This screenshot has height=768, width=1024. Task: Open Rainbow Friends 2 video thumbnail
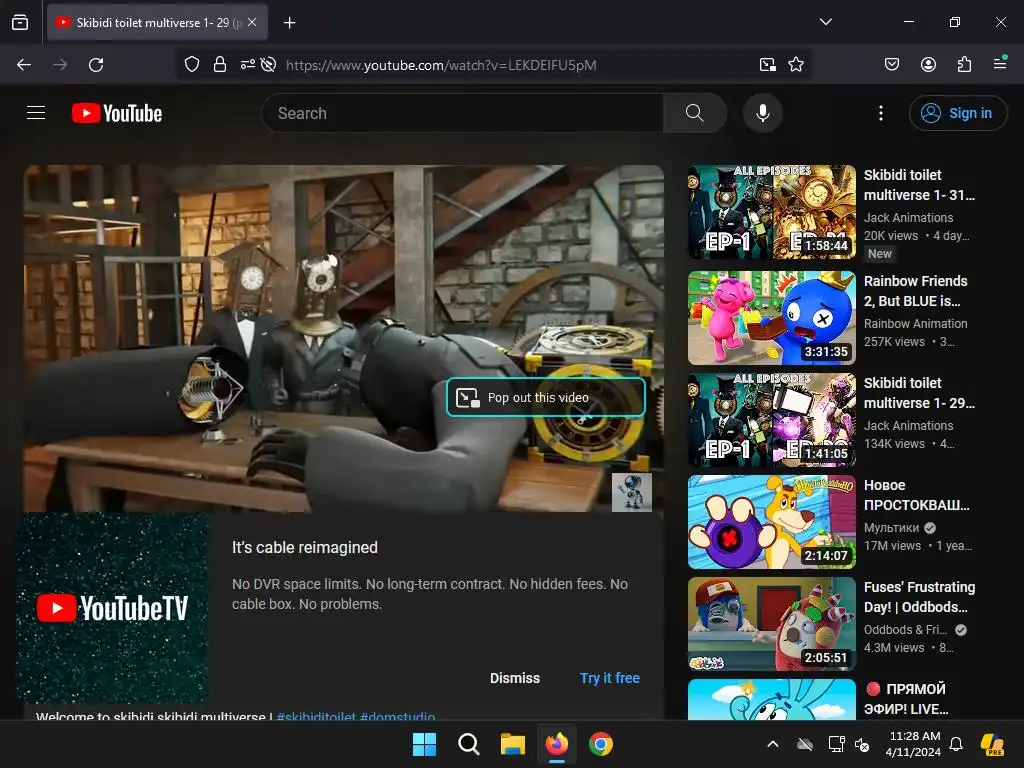(771, 318)
